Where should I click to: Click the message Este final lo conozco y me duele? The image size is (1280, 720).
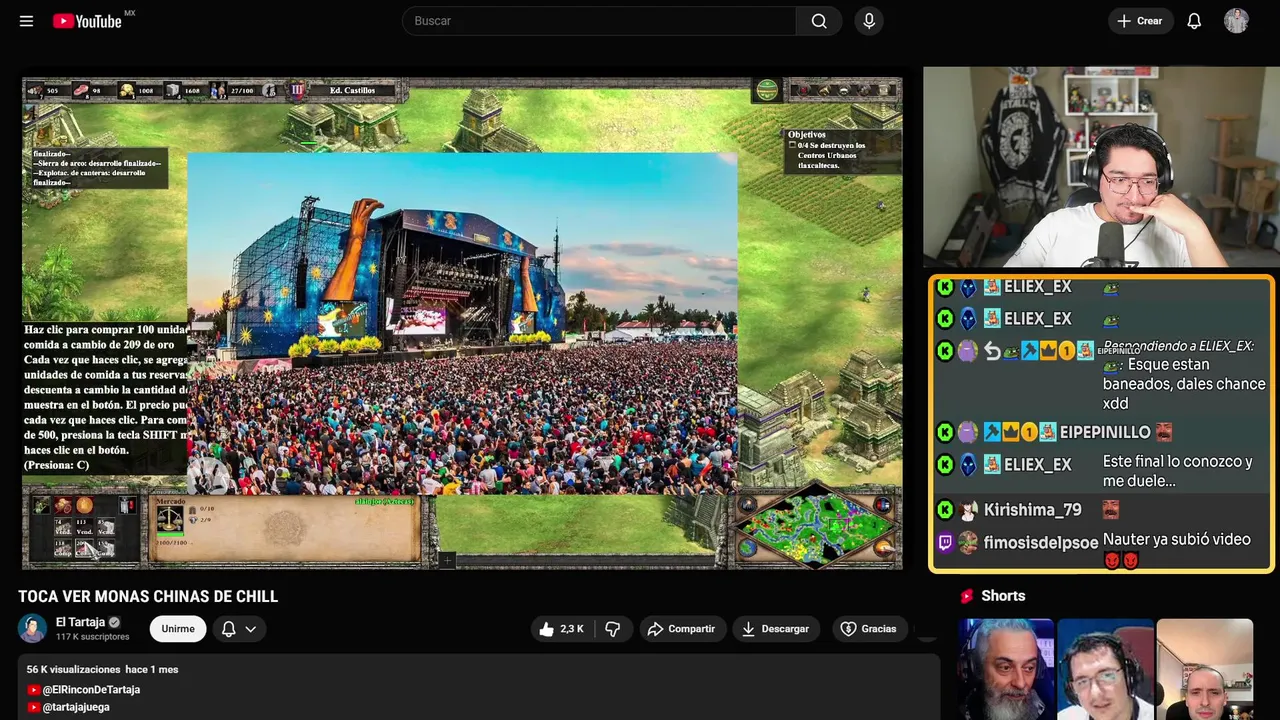click(x=1177, y=471)
